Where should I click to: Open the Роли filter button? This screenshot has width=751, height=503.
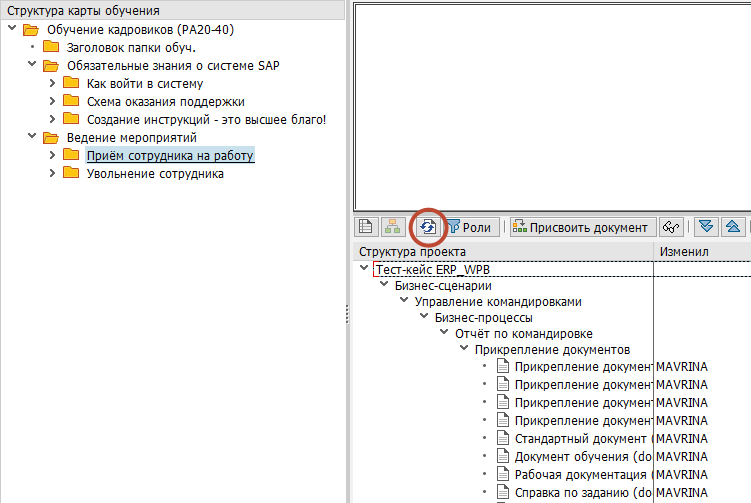click(469, 227)
